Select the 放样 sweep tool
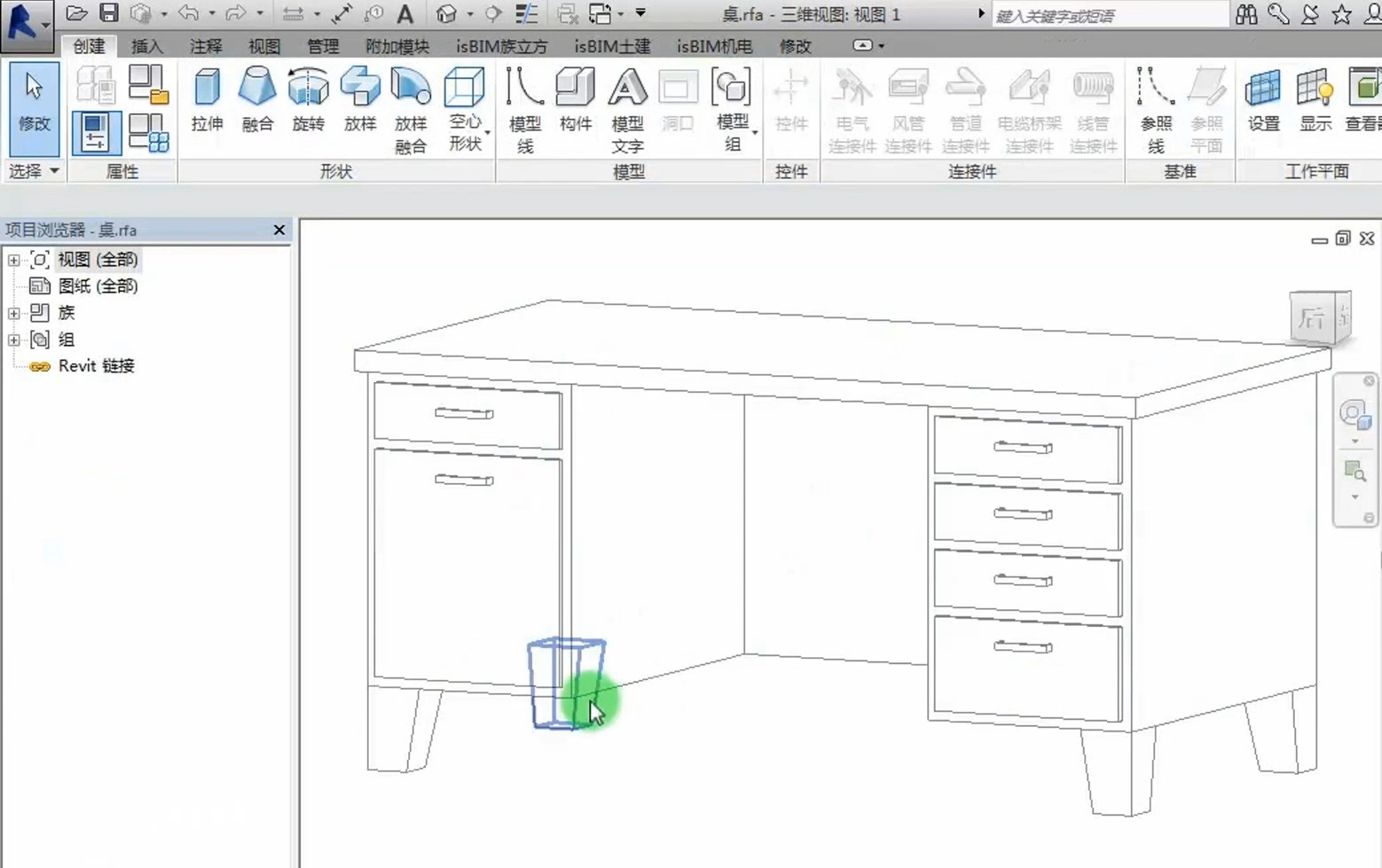 coord(359,100)
